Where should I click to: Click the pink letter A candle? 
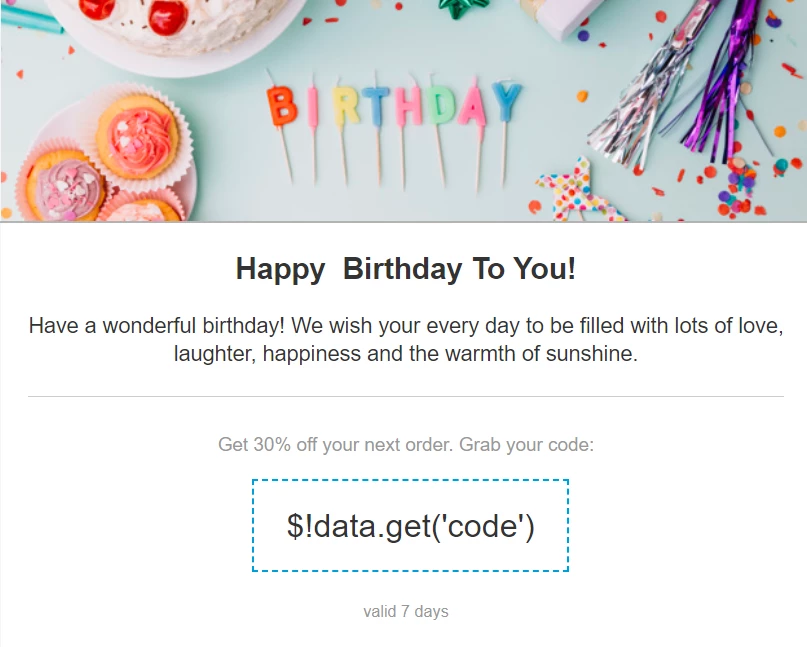coord(472,106)
